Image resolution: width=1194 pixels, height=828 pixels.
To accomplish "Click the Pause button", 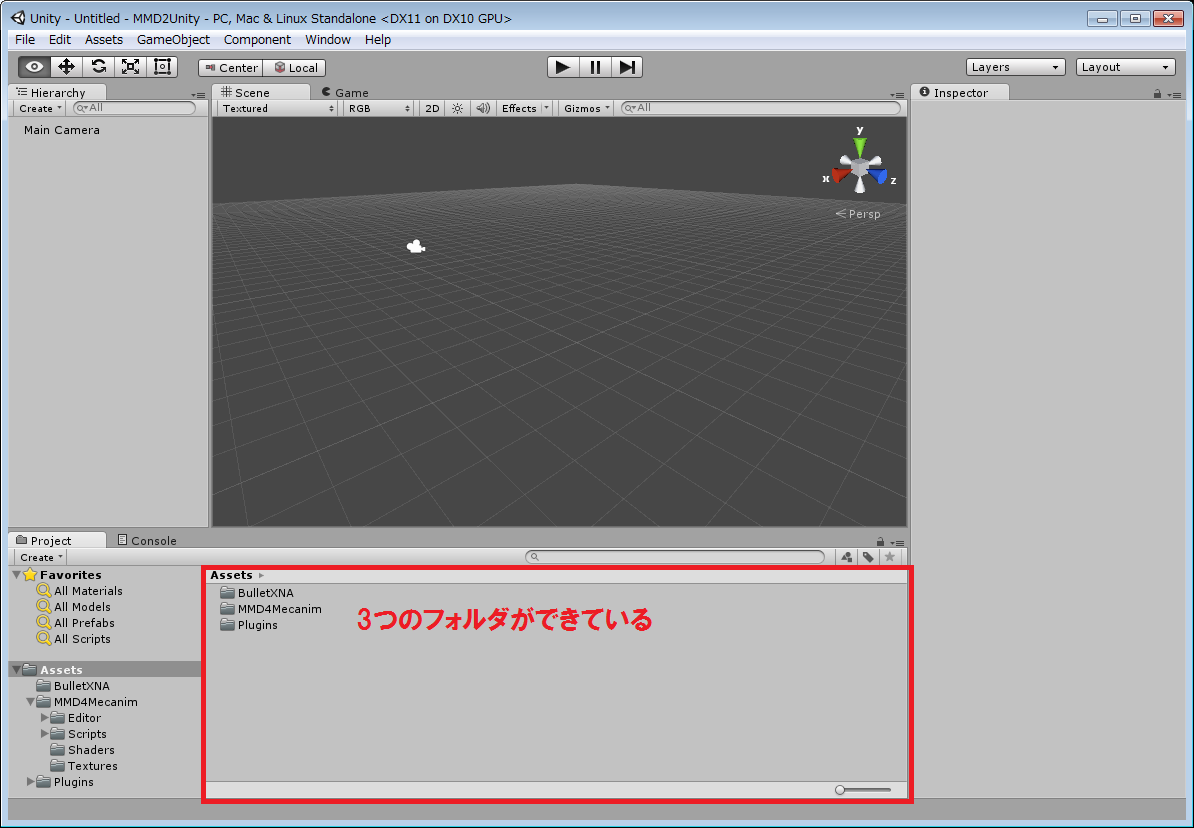I will [x=595, y=67].
